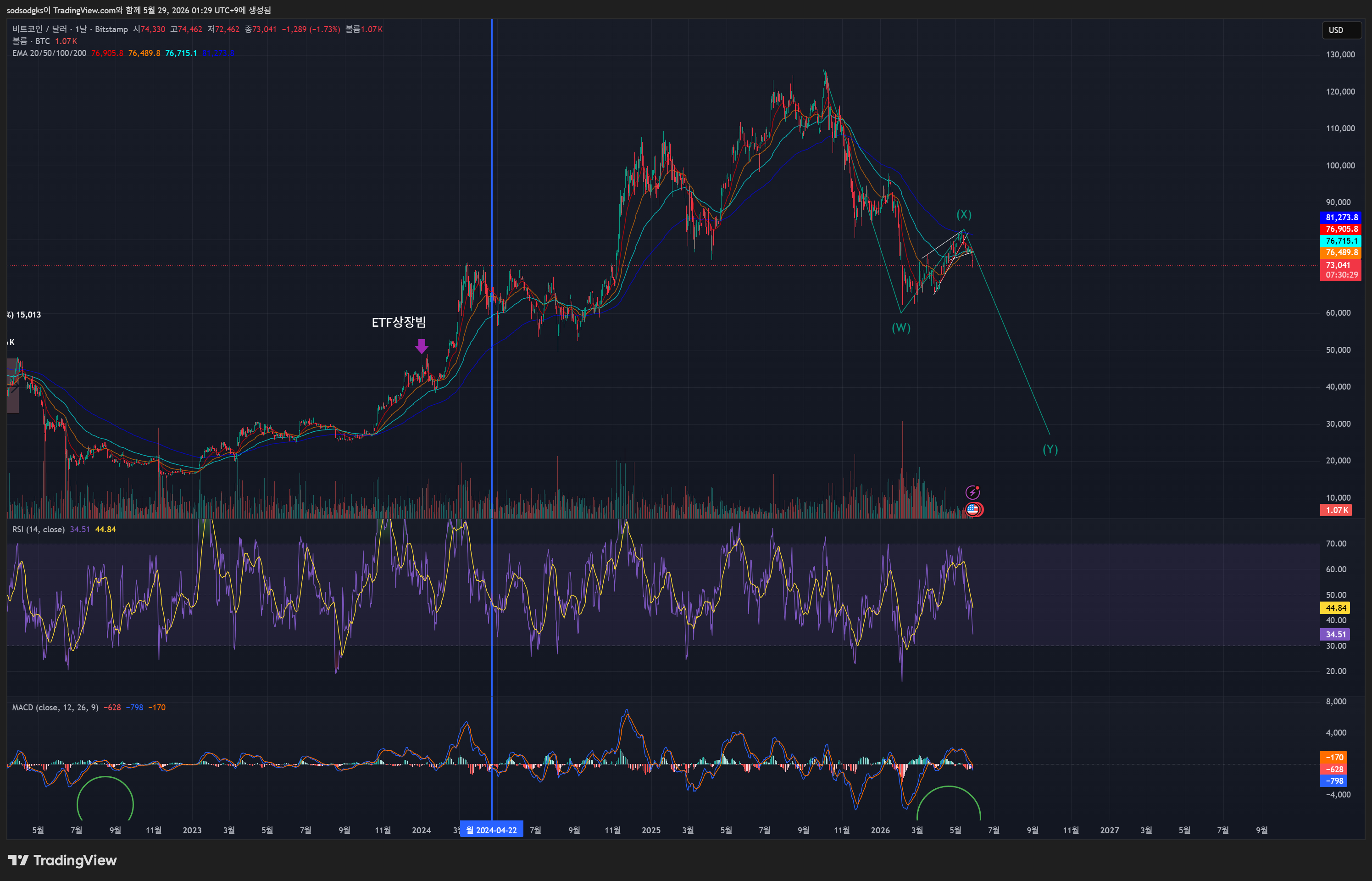Click the blue 81,273.8 EMA price label
Viewport: 1372px width, 881px height.
click(1340, 217)
